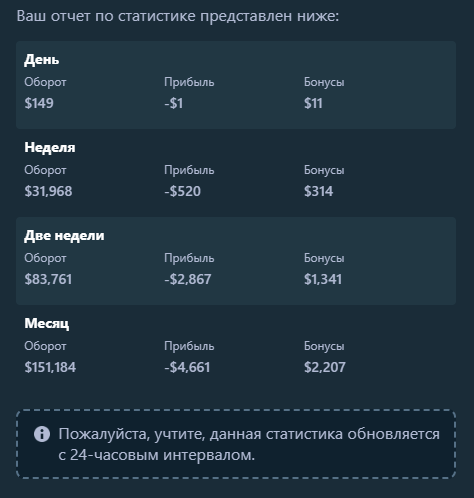474x498 pixels.
Task: Click the weekly turnover value $31,968
Action: (x=48, y=191)
